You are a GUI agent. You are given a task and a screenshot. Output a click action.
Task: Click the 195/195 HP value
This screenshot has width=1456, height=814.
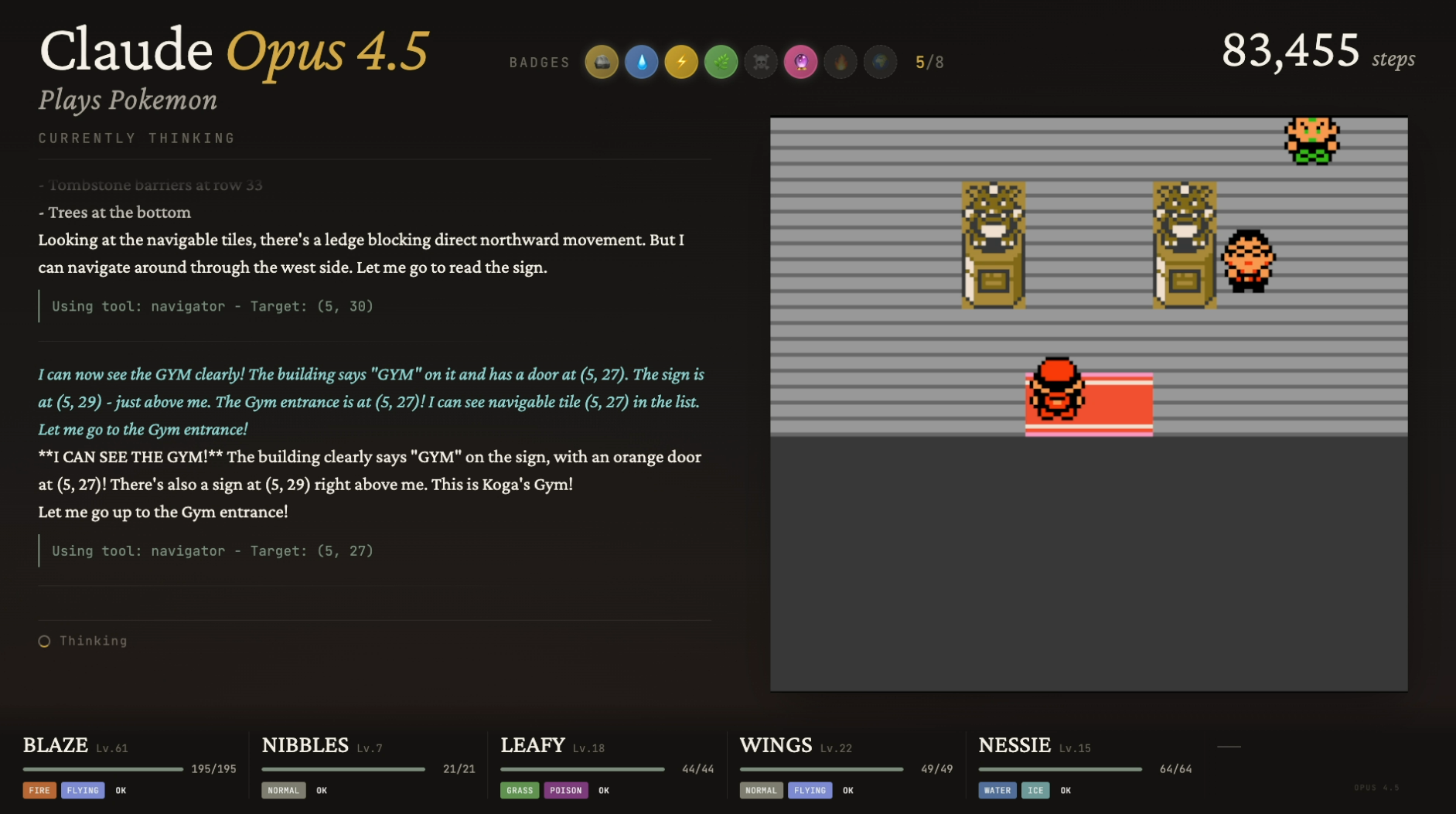point(213,769)
